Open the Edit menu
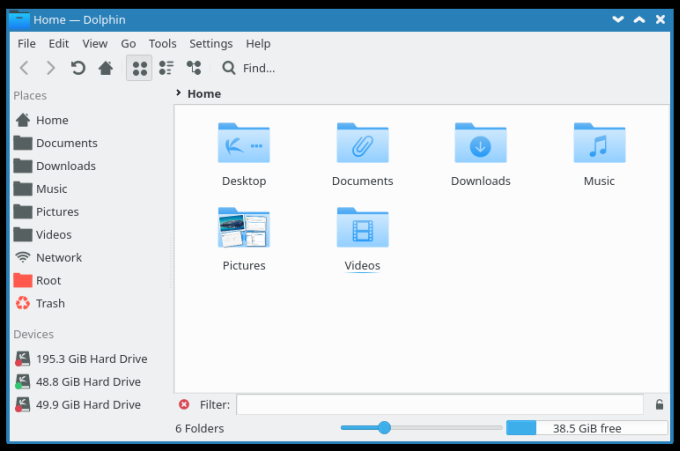The height and width of the screenshot is (451, 680). [59, 44]
